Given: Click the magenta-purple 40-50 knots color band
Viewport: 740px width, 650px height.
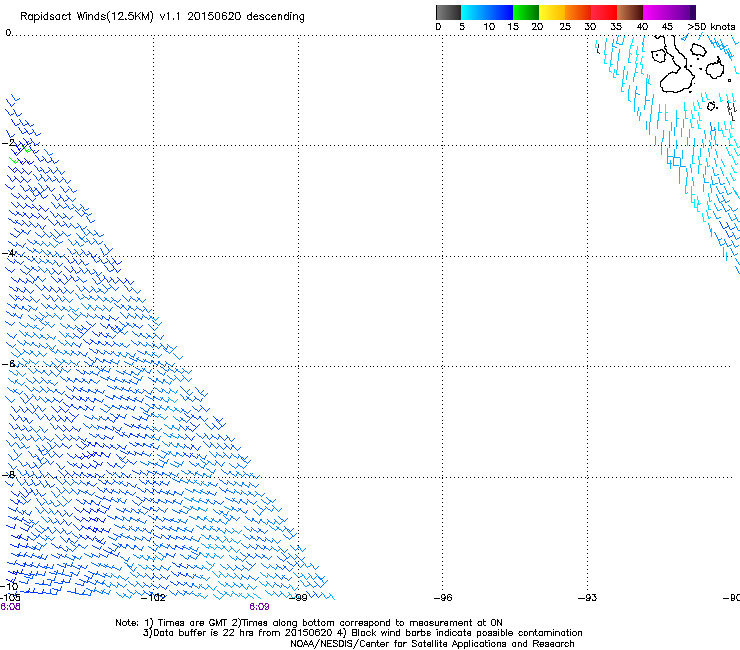Looking at the screenshot, I should point(669,12).
